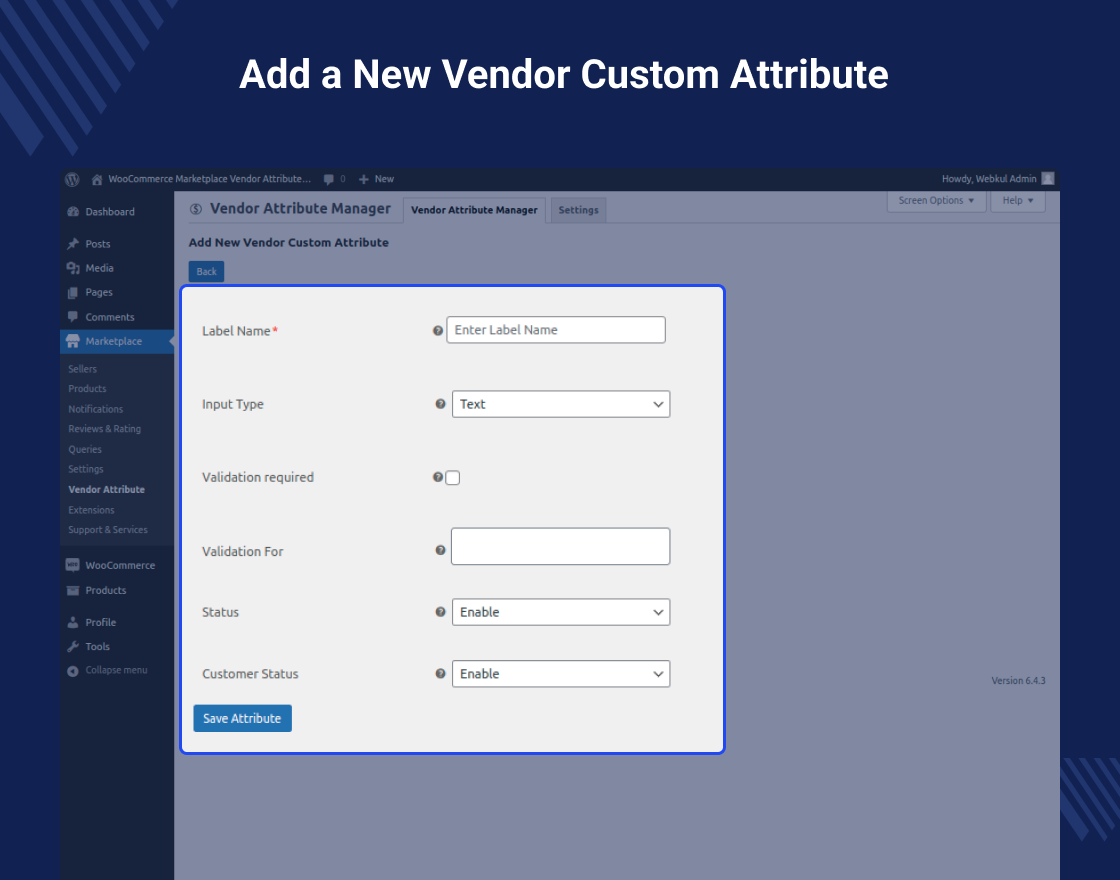Click the plus New icon in admin bar
Viewport: 1120px width, 880px height.
point(364,179)
